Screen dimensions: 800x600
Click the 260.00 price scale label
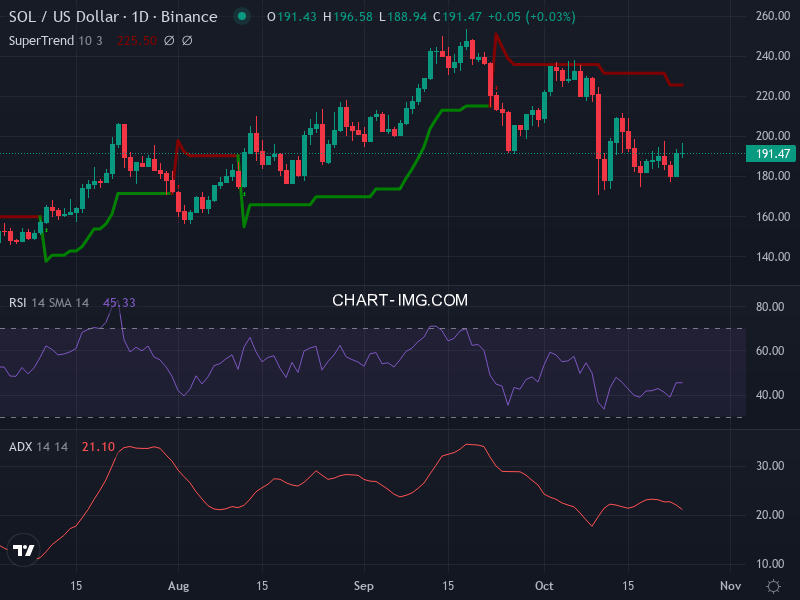pos(768,16)
